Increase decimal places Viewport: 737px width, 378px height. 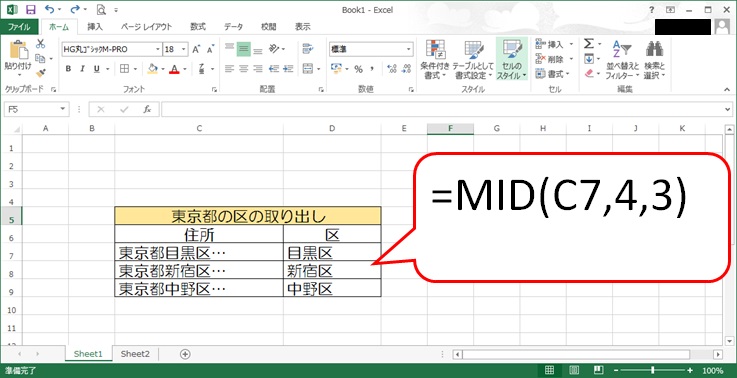[x=392, y=69]
